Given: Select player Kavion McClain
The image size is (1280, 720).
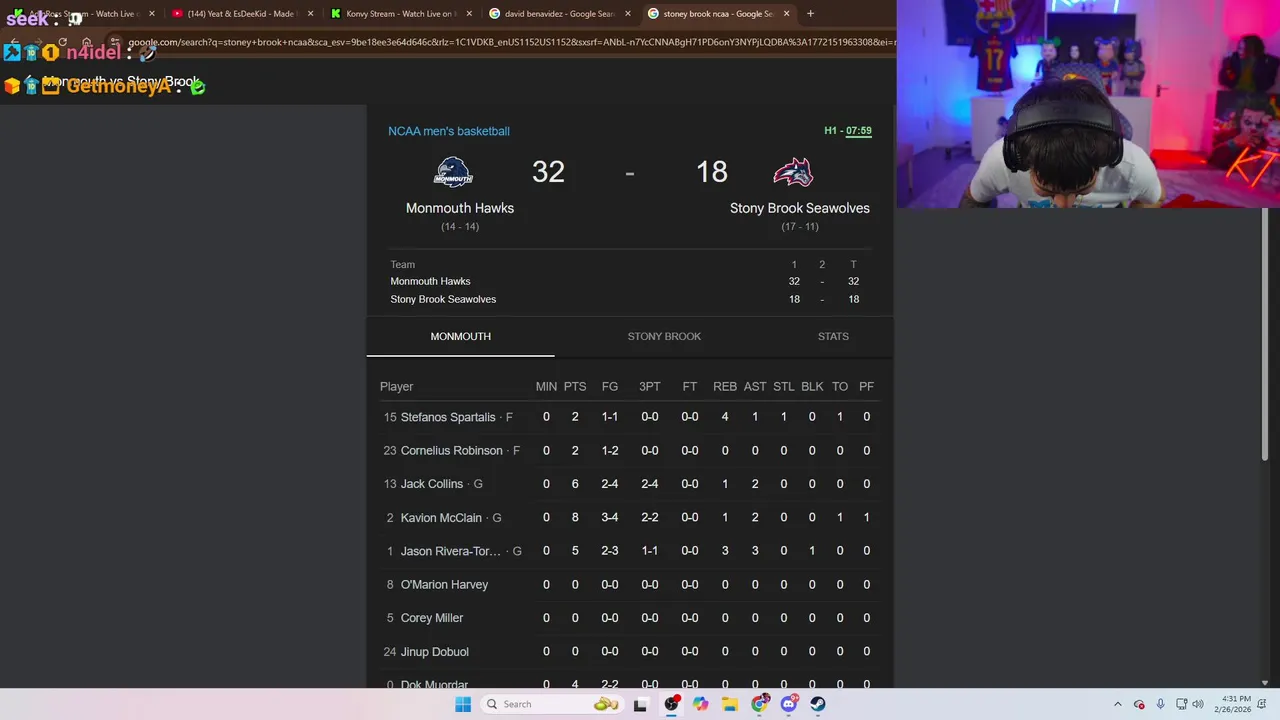Looking at the screenshot, I should (441, 518).
